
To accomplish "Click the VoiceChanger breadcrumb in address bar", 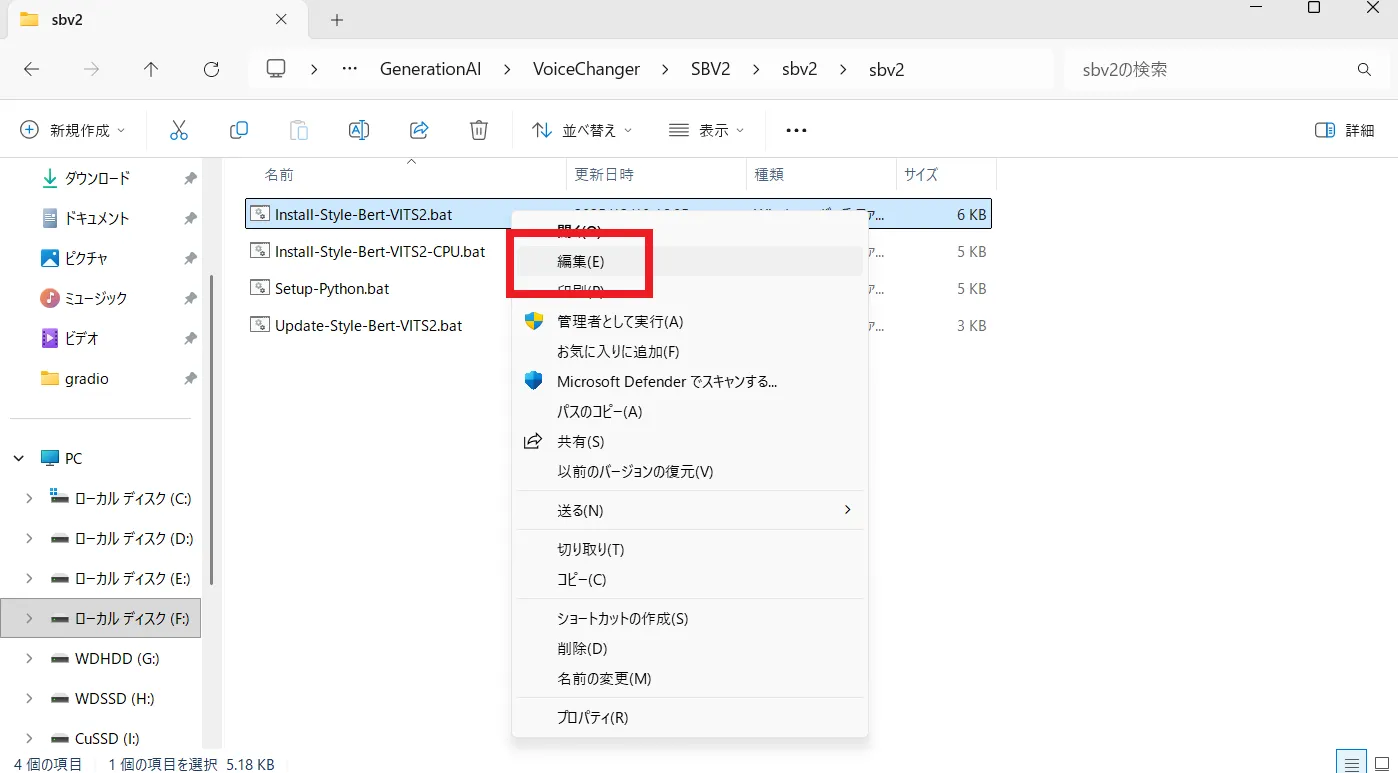I will coord(586,69).
